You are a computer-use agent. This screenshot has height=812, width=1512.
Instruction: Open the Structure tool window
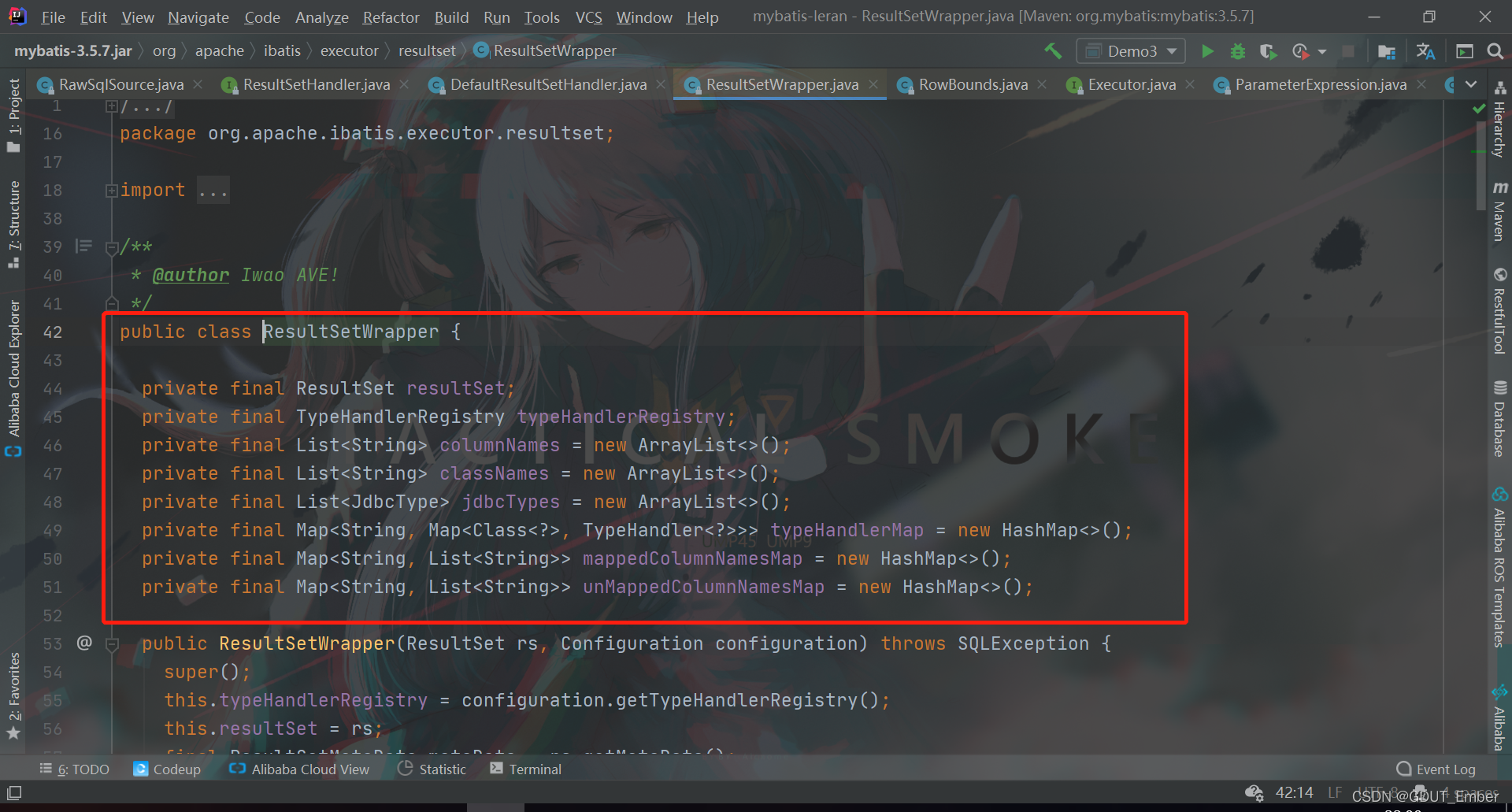(x=13, y=224)
